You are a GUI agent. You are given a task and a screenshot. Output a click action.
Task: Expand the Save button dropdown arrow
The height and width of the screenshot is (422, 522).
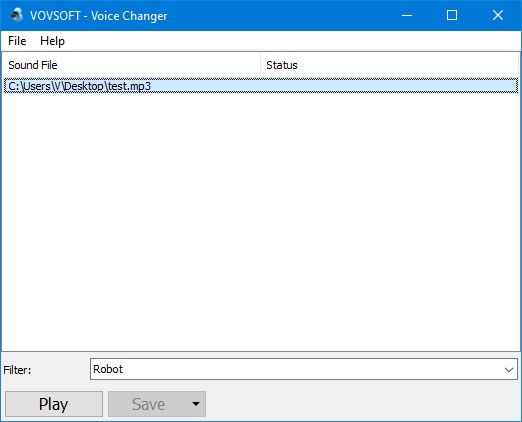(196, 404)
